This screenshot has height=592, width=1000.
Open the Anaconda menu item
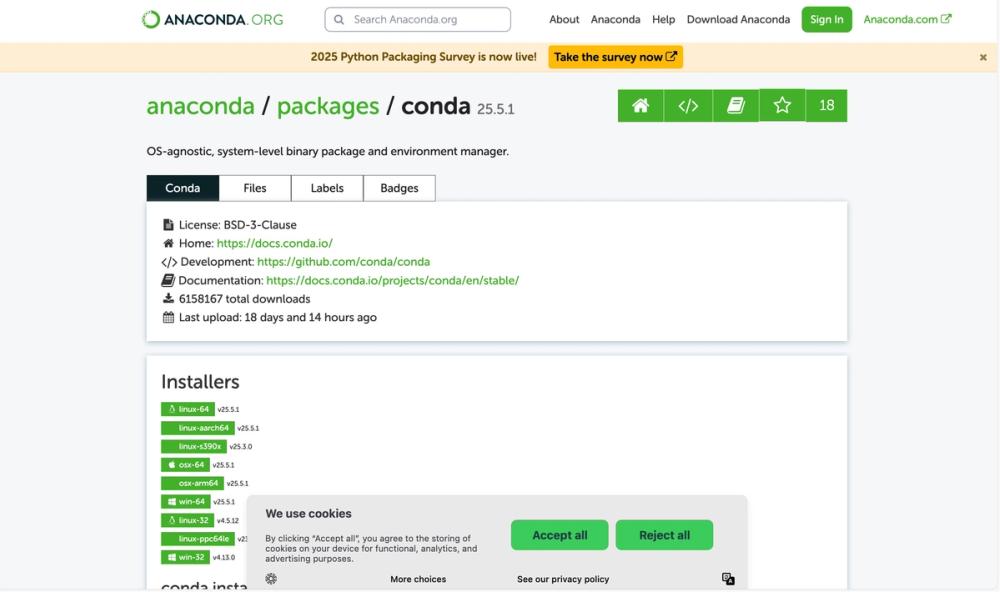click(x=615, y=20)
